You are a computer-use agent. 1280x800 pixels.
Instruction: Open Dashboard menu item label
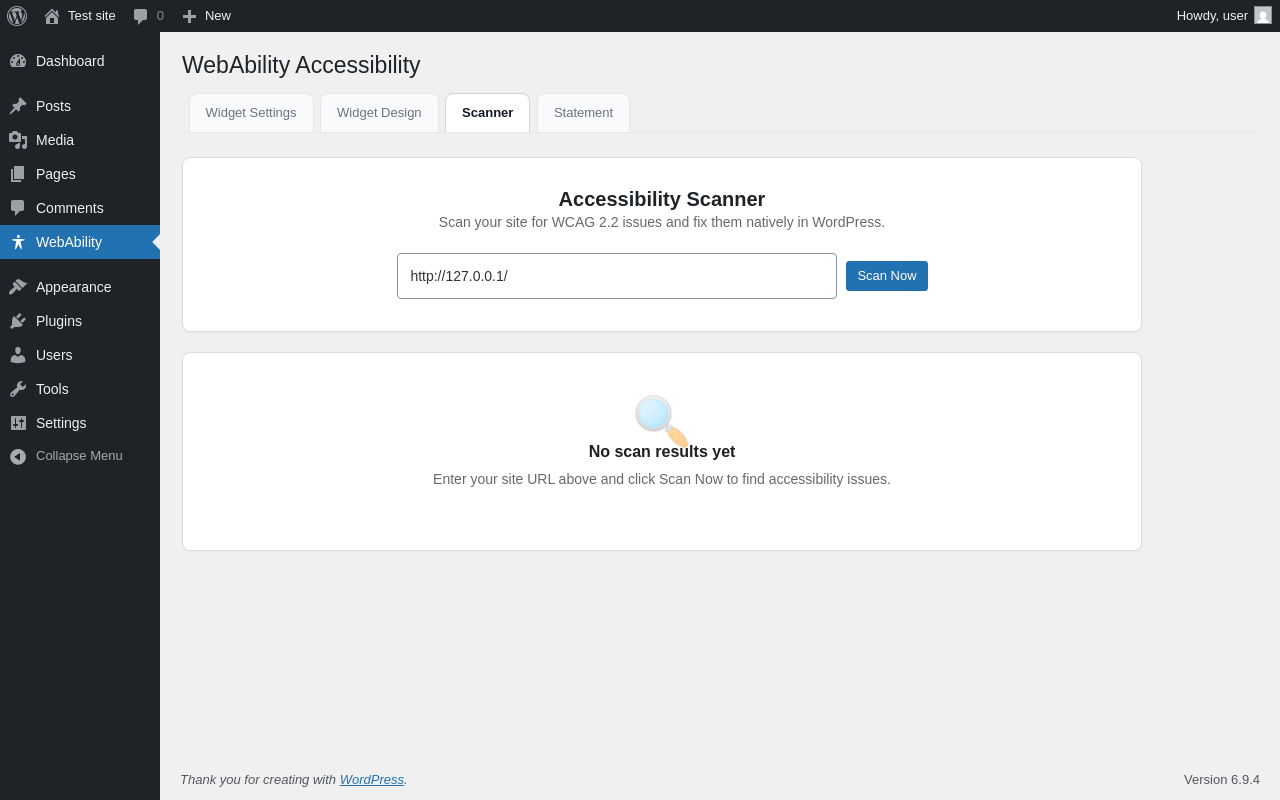[70, 61]
